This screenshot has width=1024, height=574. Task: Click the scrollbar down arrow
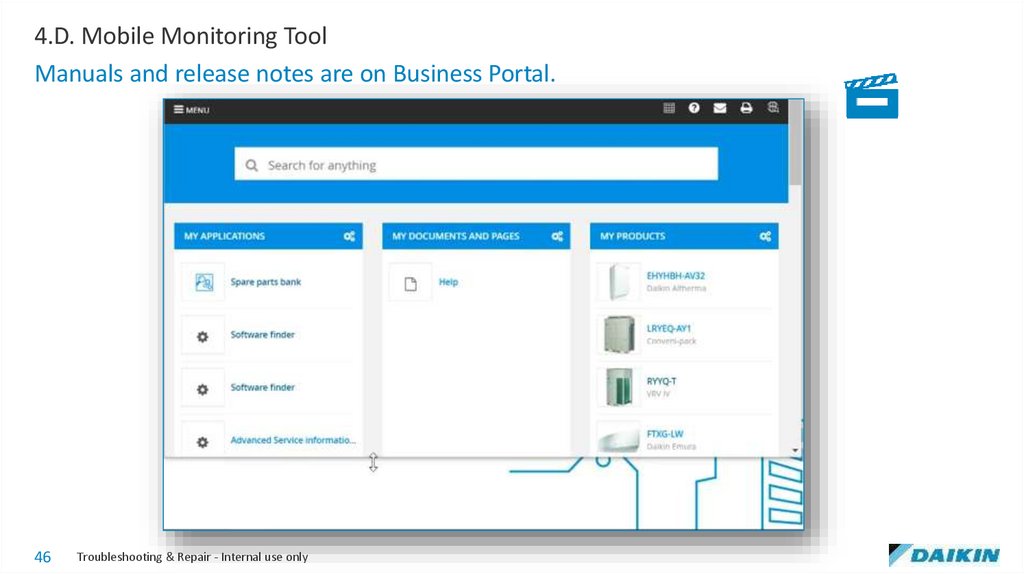(x=795, y=451)
